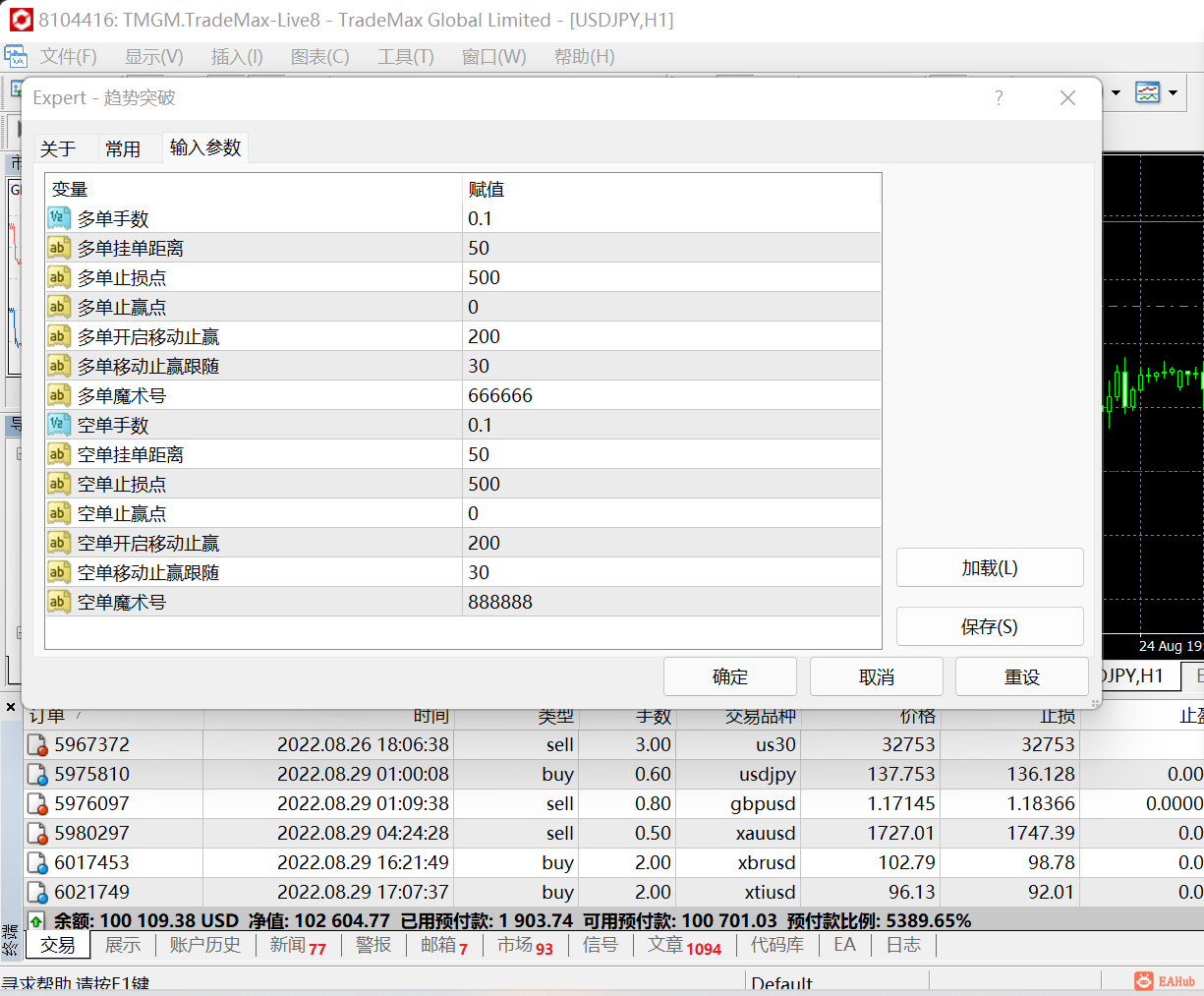1204x996 pixels.
Task: Open the 新闻 terminal tab
Action: coord(298,945)
